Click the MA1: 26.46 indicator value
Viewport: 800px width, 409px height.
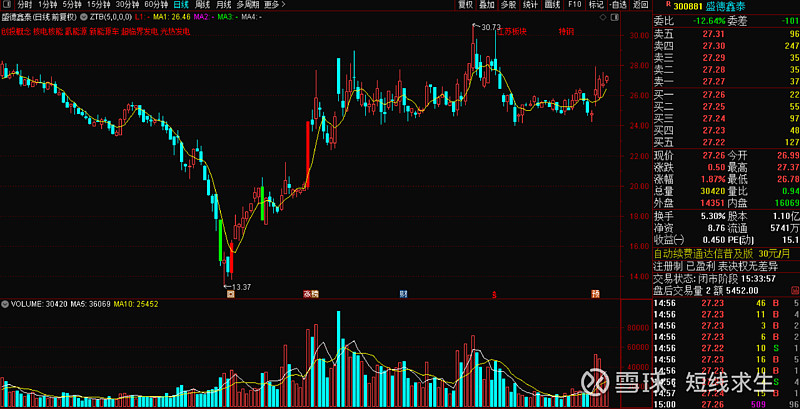pyautogui.click(x=172, y=17)
